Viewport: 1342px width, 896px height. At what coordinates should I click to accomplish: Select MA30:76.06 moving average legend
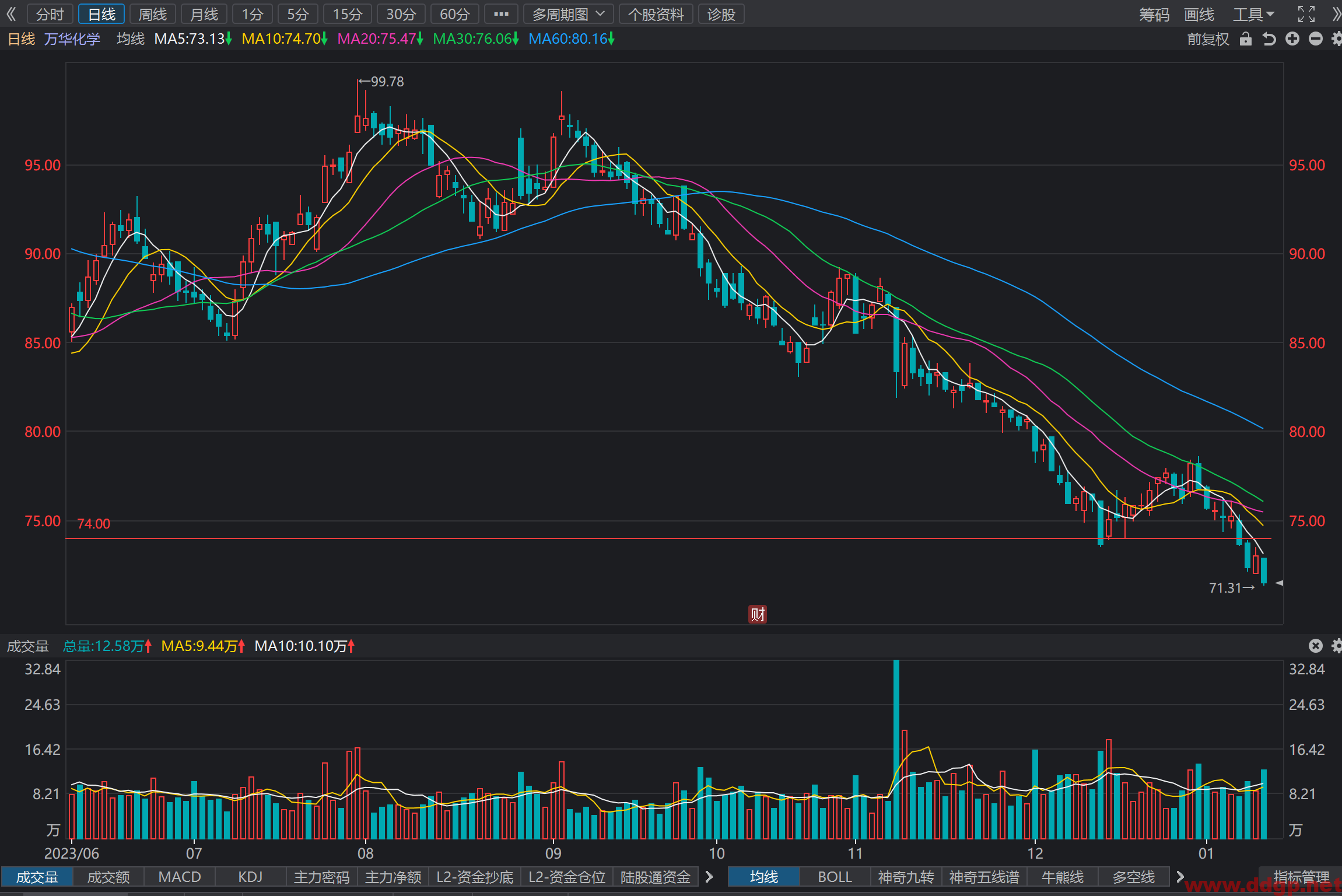tap(476, 39)
